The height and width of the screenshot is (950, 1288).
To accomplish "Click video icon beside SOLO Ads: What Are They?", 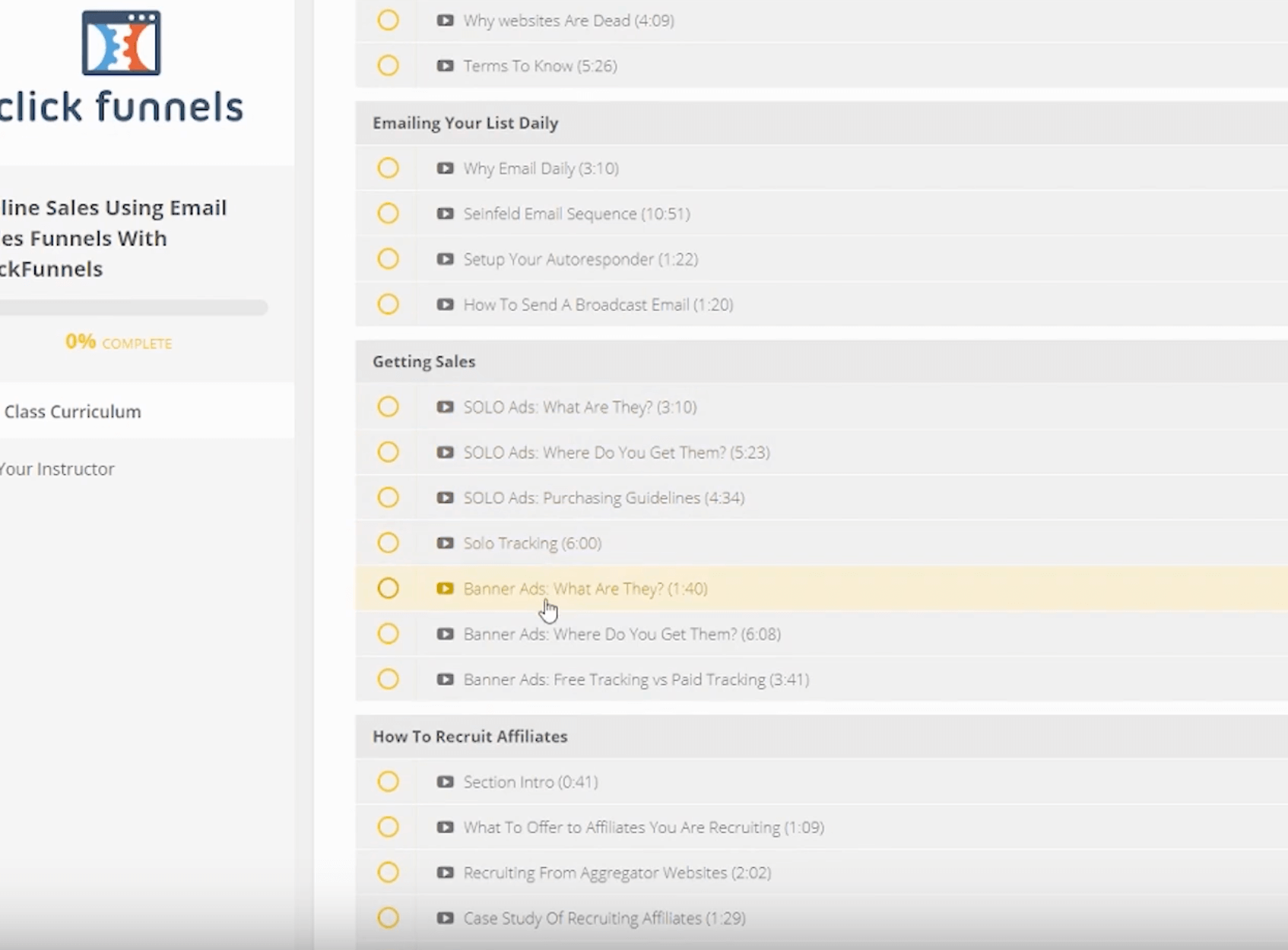I will [445, 407].
